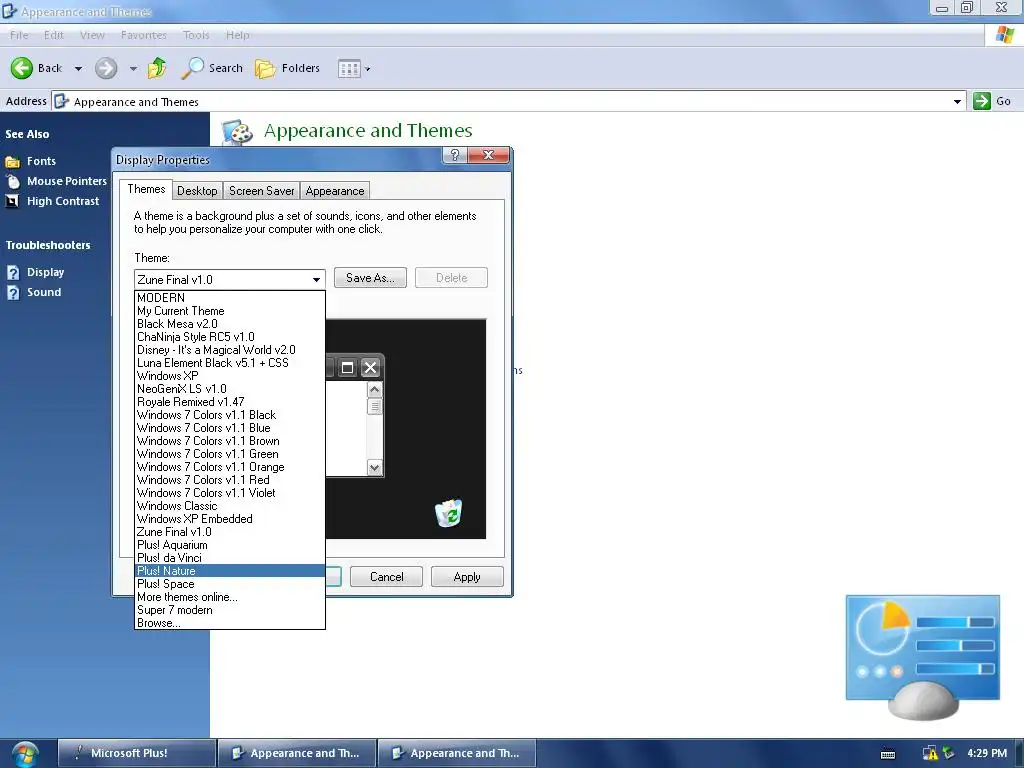Open Search from the toolbar

[212, 68]
